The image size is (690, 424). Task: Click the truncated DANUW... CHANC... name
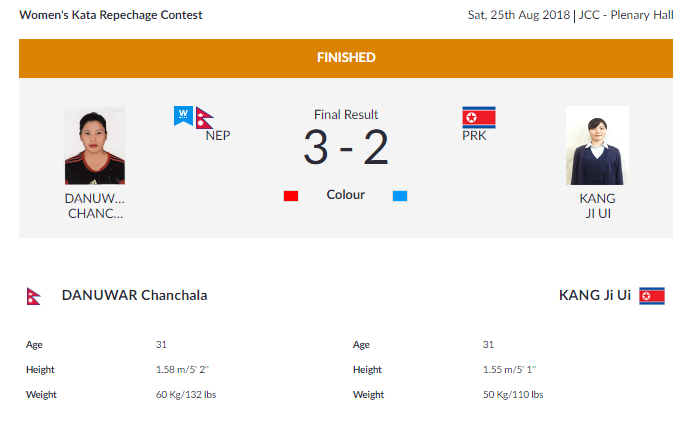pos(95,206)
